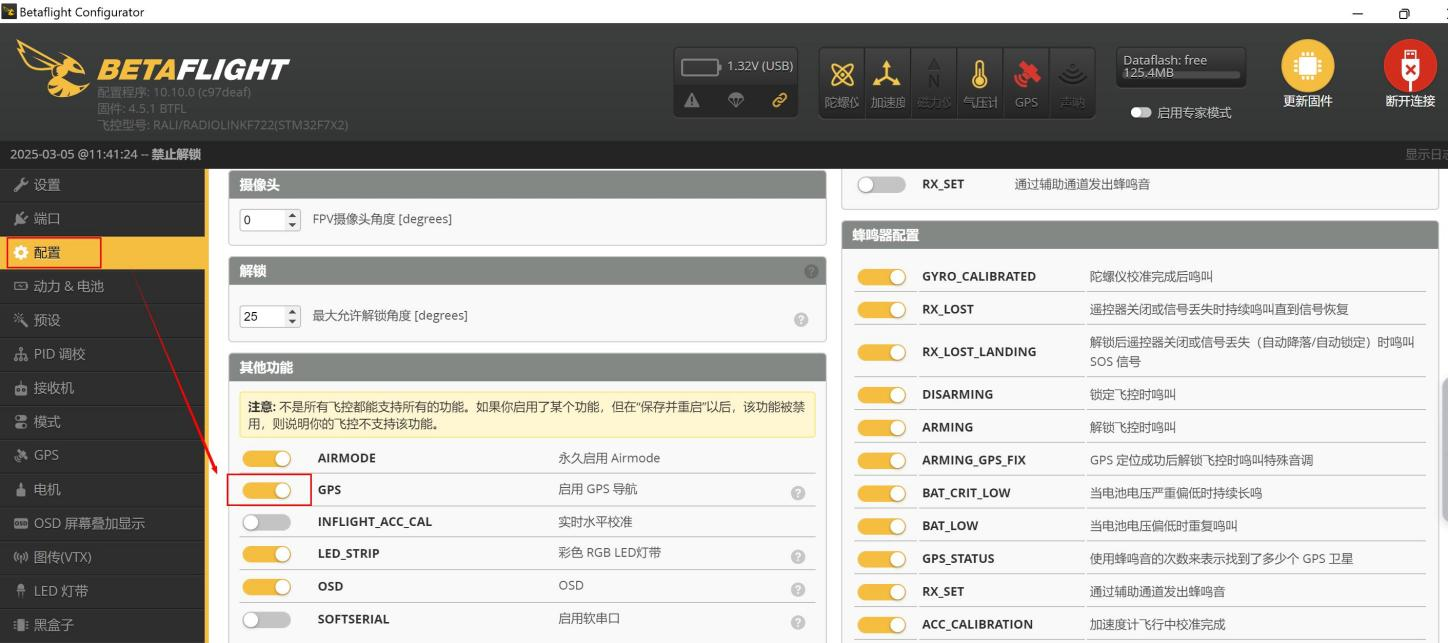Click the FPV camera angle stepper arrows
The width and height of the screenshot is (1448, 643).
tap(292, 219)
